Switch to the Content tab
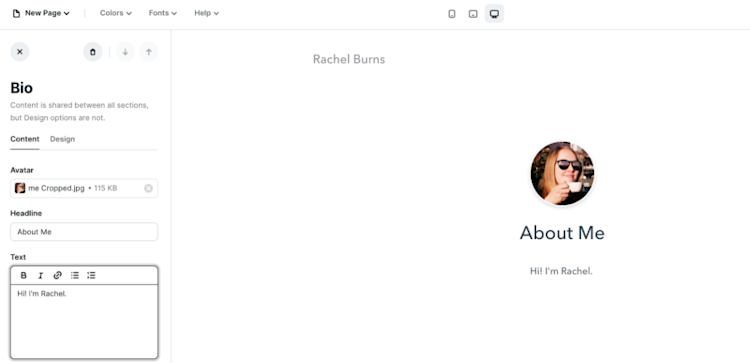750x363 pixels. tap(25, 139)
